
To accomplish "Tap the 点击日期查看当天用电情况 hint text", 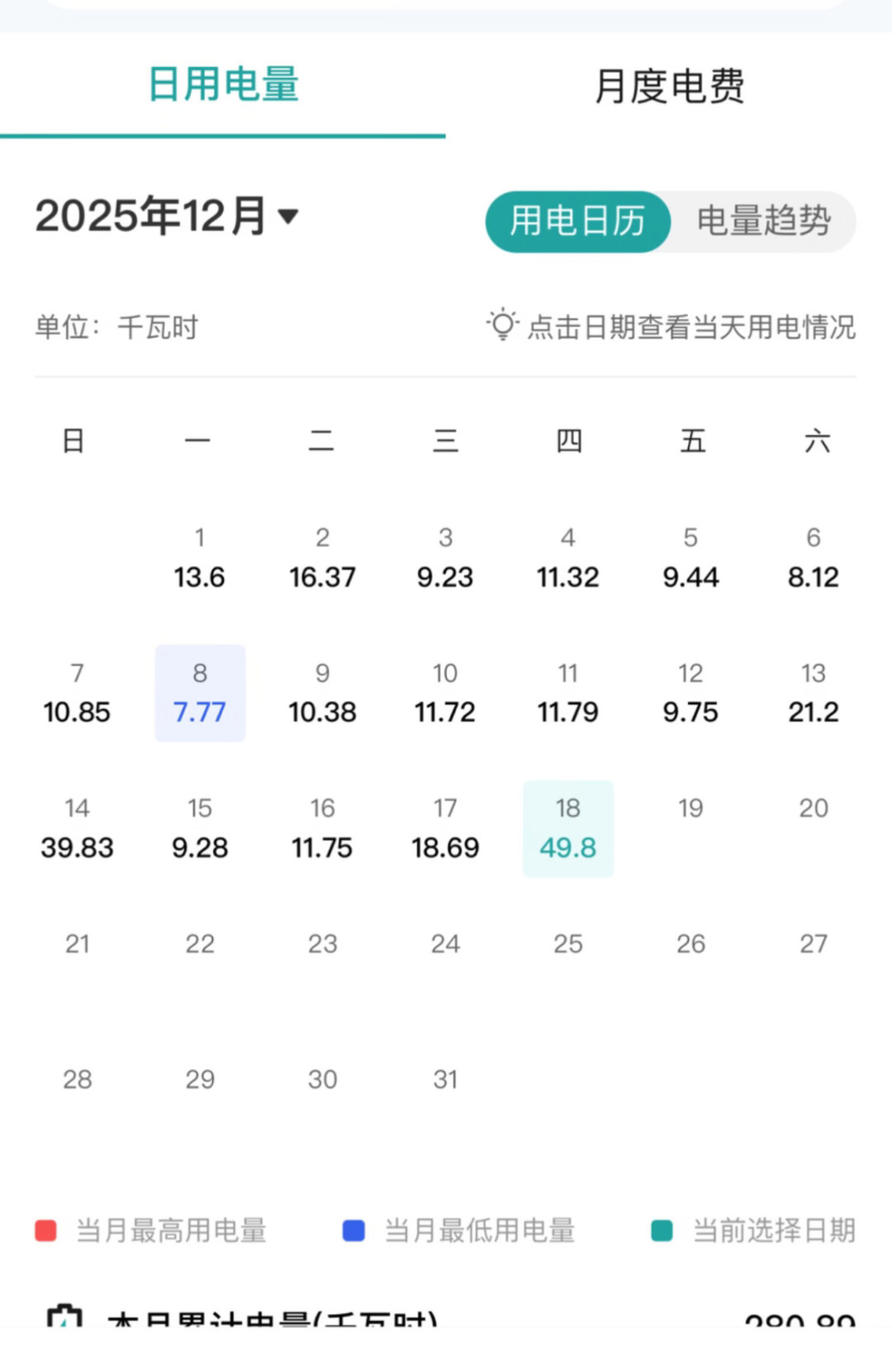I will click(x=691, y=327).
